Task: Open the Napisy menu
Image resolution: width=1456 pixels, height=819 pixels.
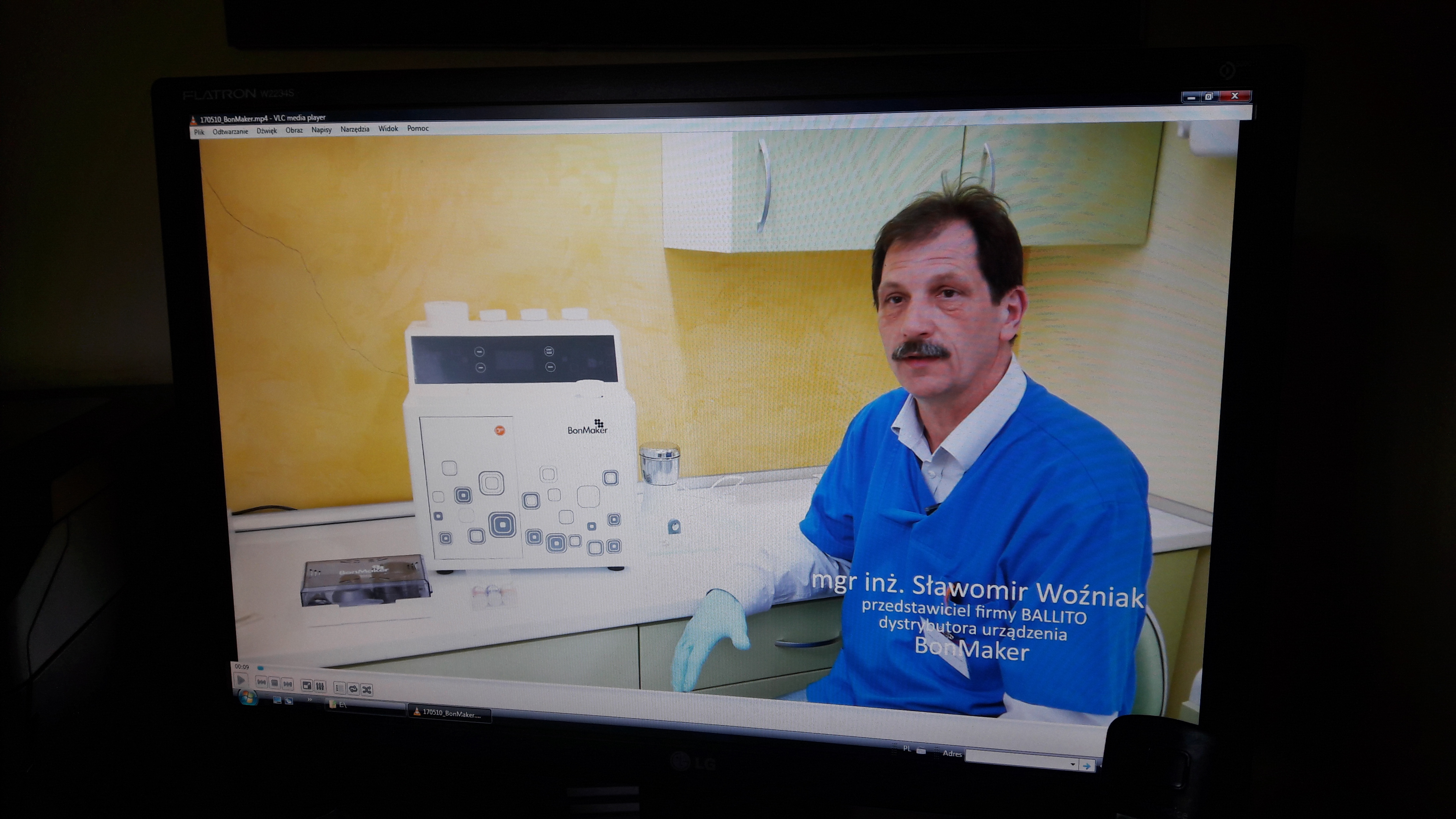Action: 321,130
